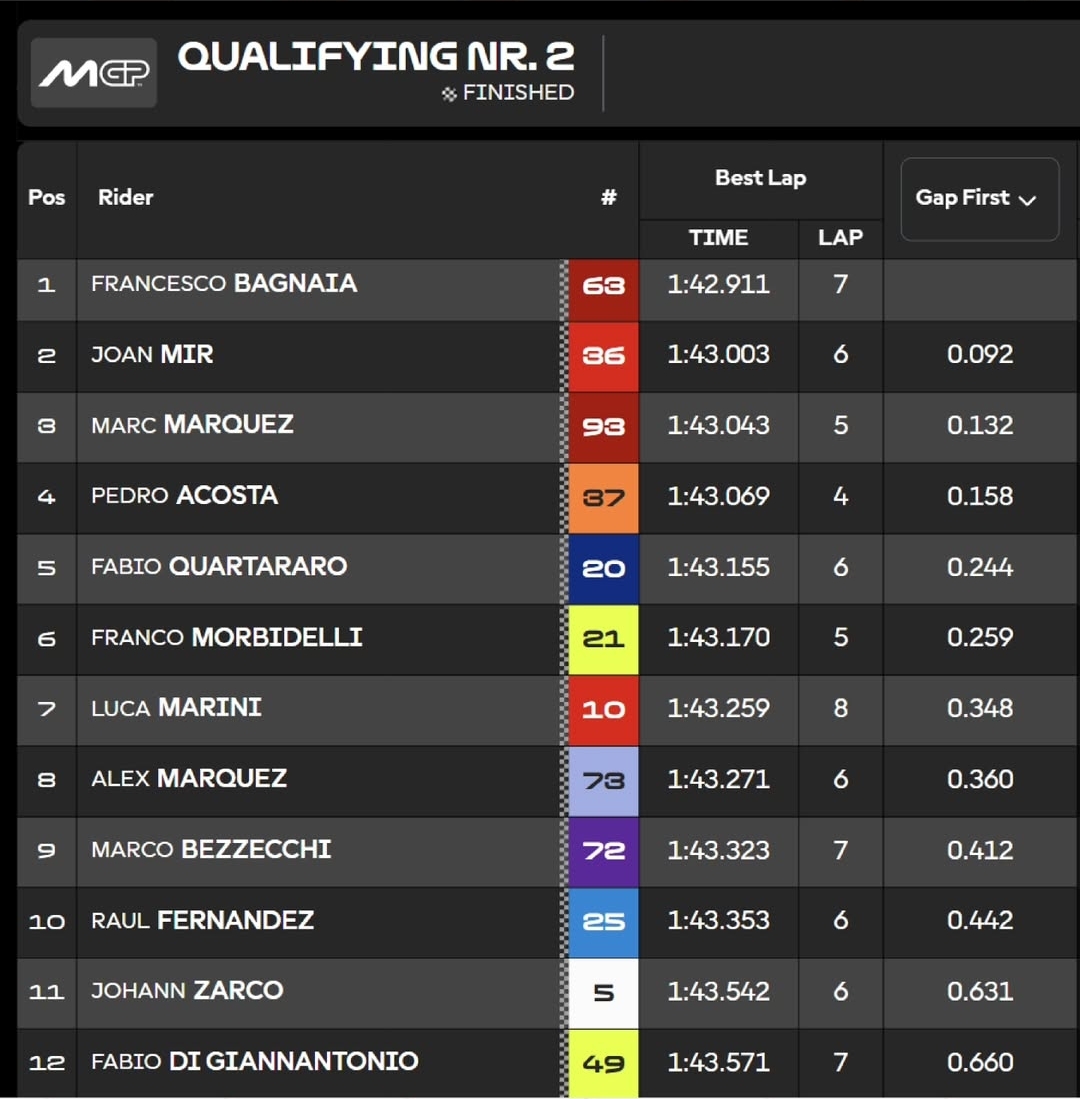Click the Rider column header

click(x=126, y=197)
